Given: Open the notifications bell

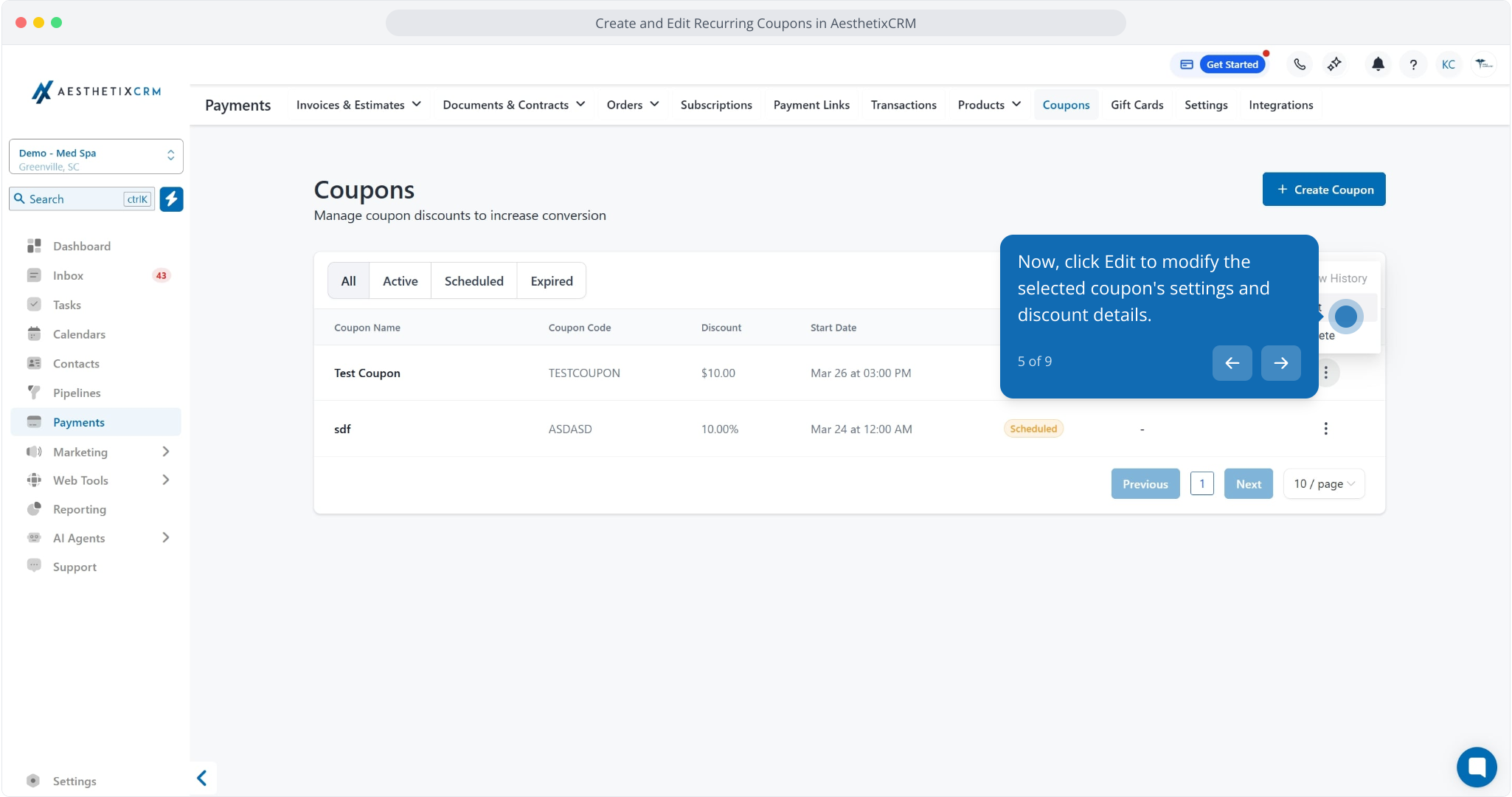Looking at the screenshot, I should click(1377, 64).
